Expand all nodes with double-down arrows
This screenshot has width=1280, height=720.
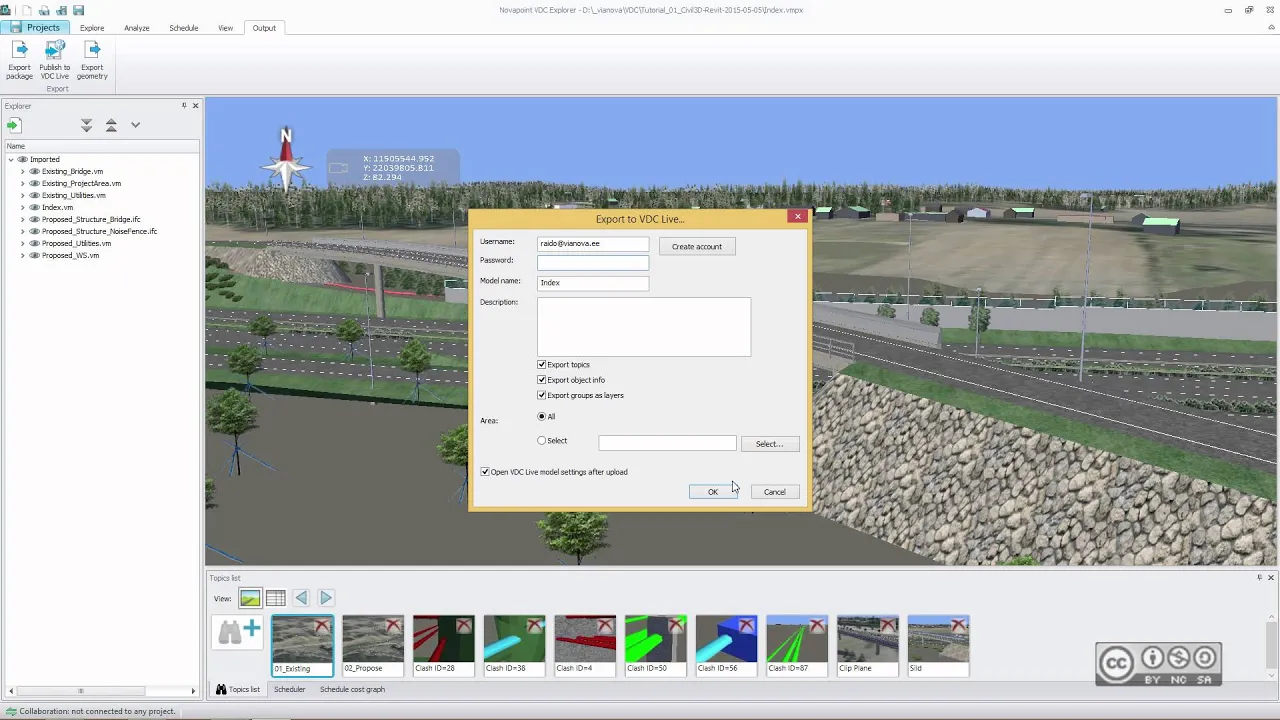[x=86, y=125]
